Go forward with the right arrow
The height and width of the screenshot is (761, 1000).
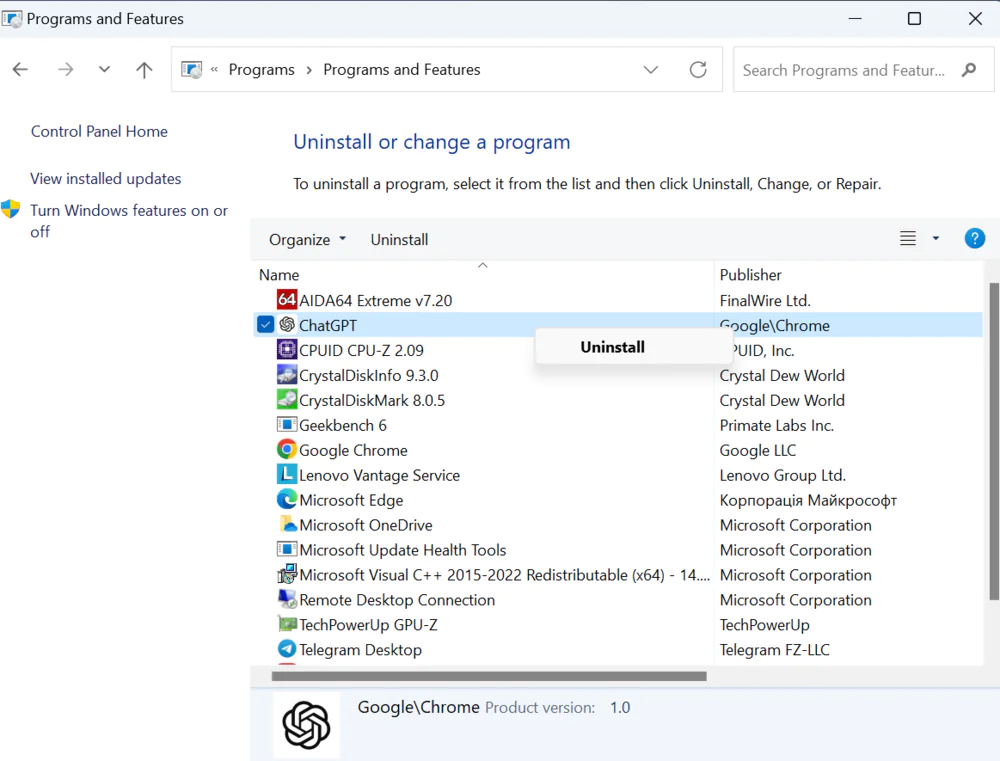(x=65, y=69)
